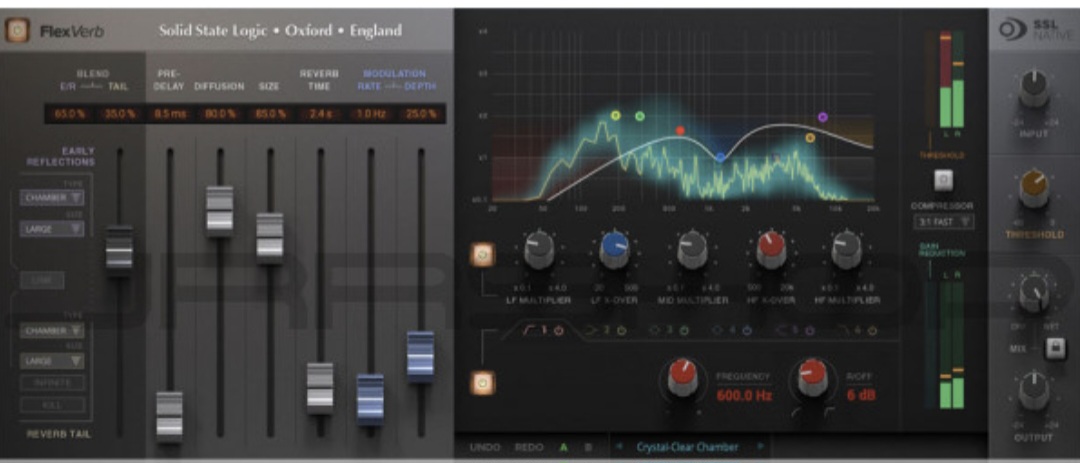The height and width of the screenshot is (463, 1080).
Task: Select the blue EQ node on graph
Action: tap(720, 157)
